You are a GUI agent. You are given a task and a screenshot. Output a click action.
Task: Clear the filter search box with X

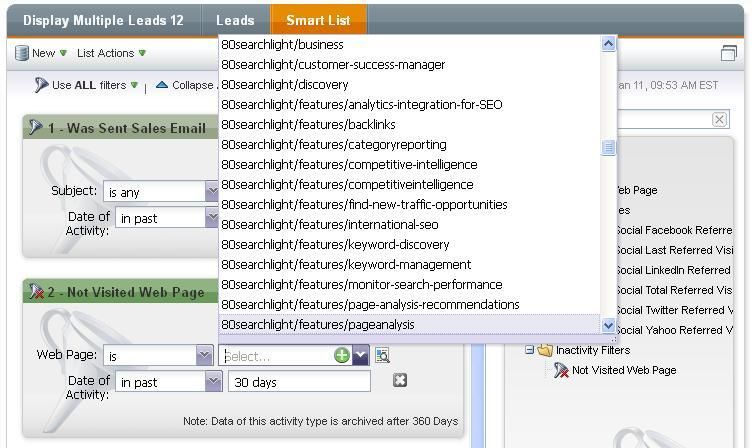click(719, 120)
